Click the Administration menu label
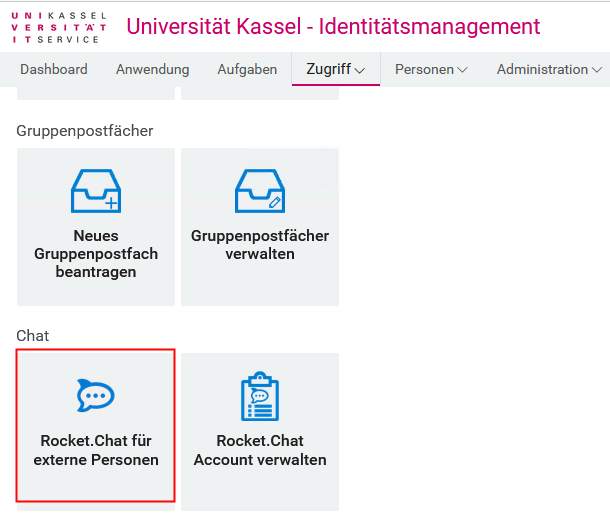This screenshot has width=610, height=526. 542,69
